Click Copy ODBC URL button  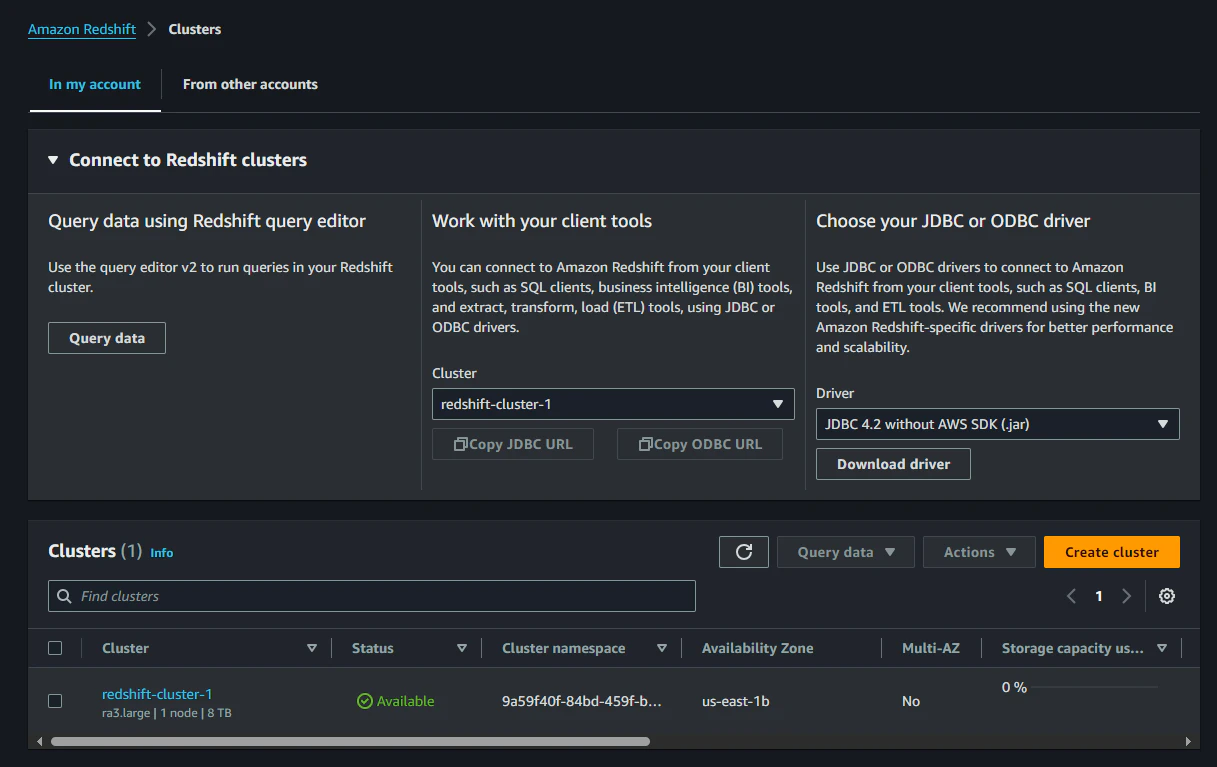tap(700, 444)
